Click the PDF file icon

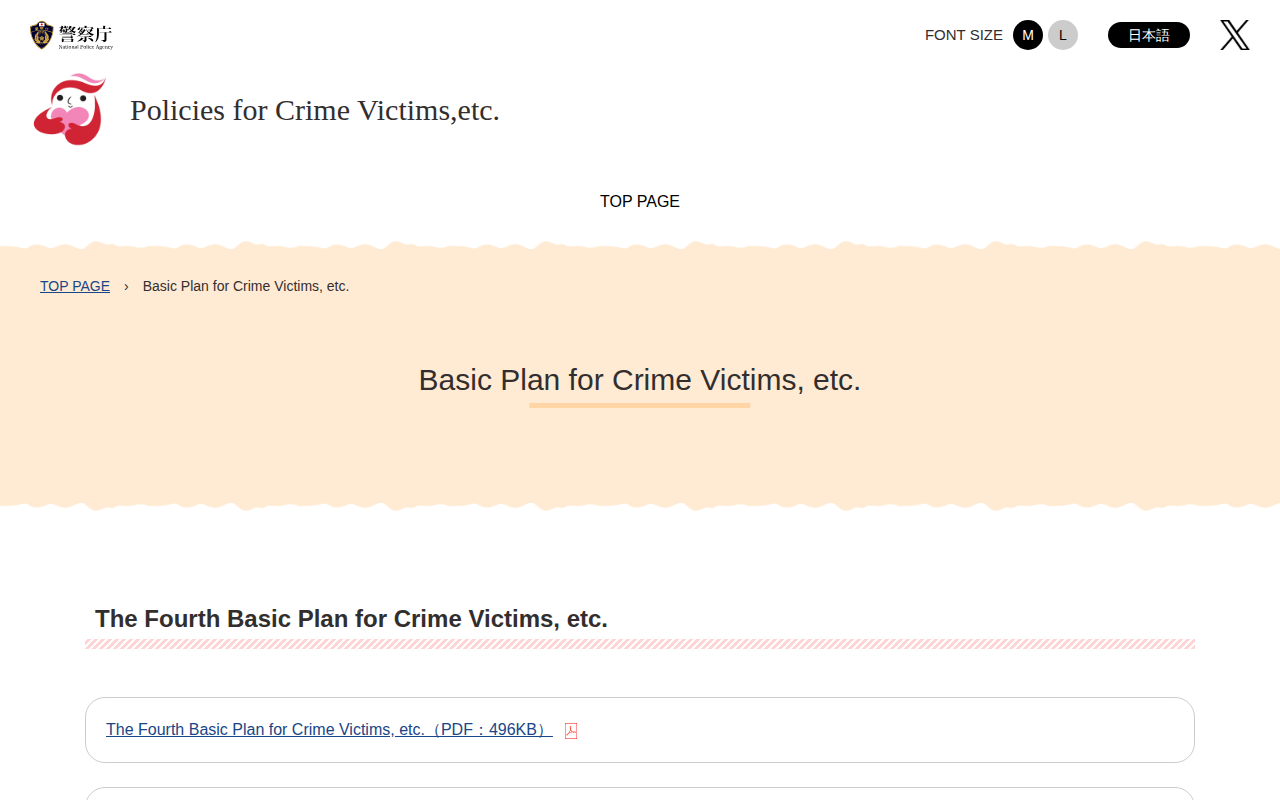(571, 731)
